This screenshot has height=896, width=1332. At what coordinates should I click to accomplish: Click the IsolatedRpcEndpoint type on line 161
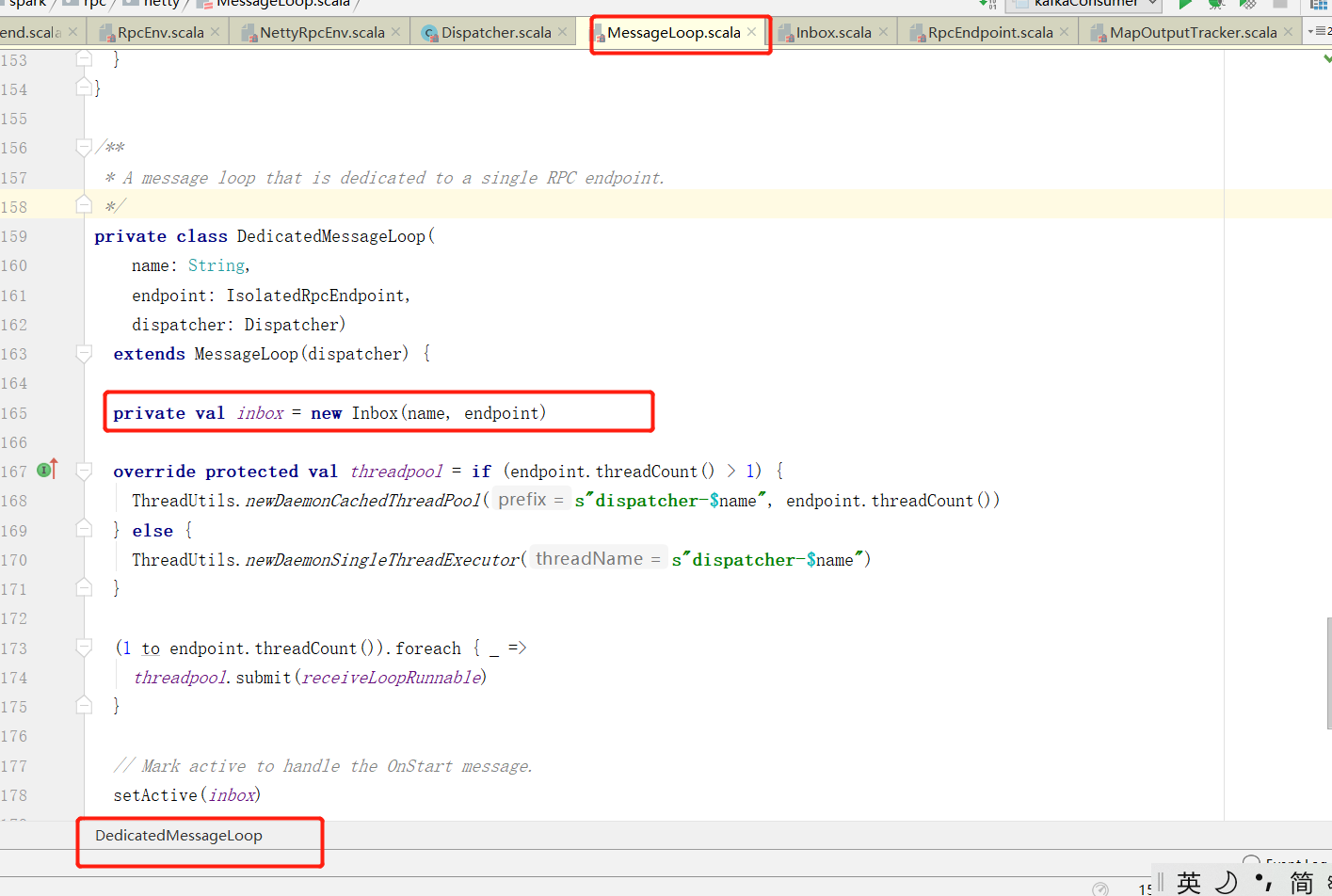[x=315, y=296]
